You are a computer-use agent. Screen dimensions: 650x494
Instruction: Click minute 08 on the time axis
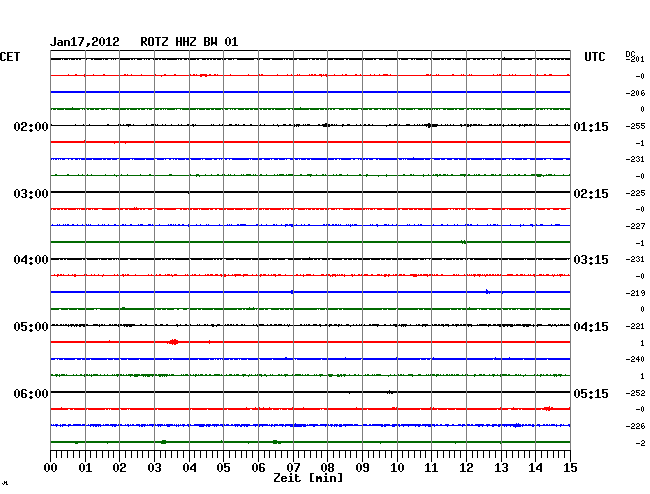(x=327, y=468)
